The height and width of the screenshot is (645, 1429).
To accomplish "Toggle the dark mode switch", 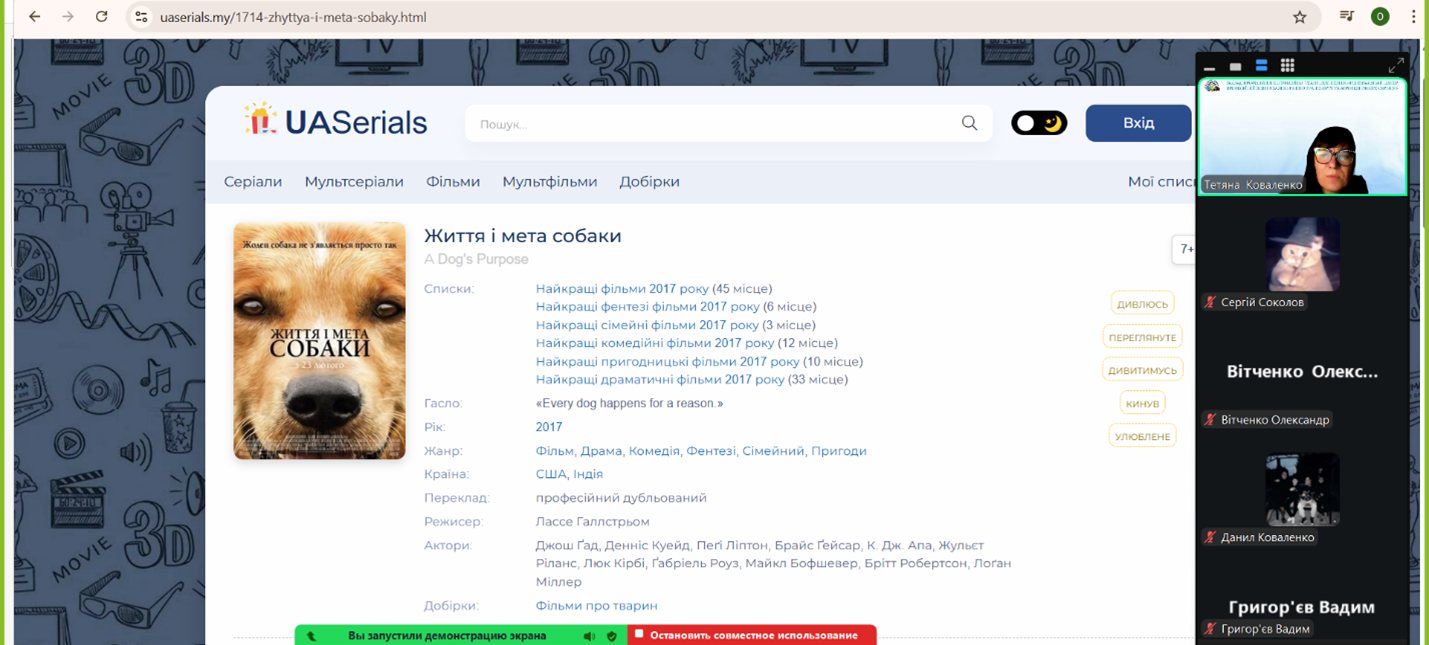I will (1039, 123).
